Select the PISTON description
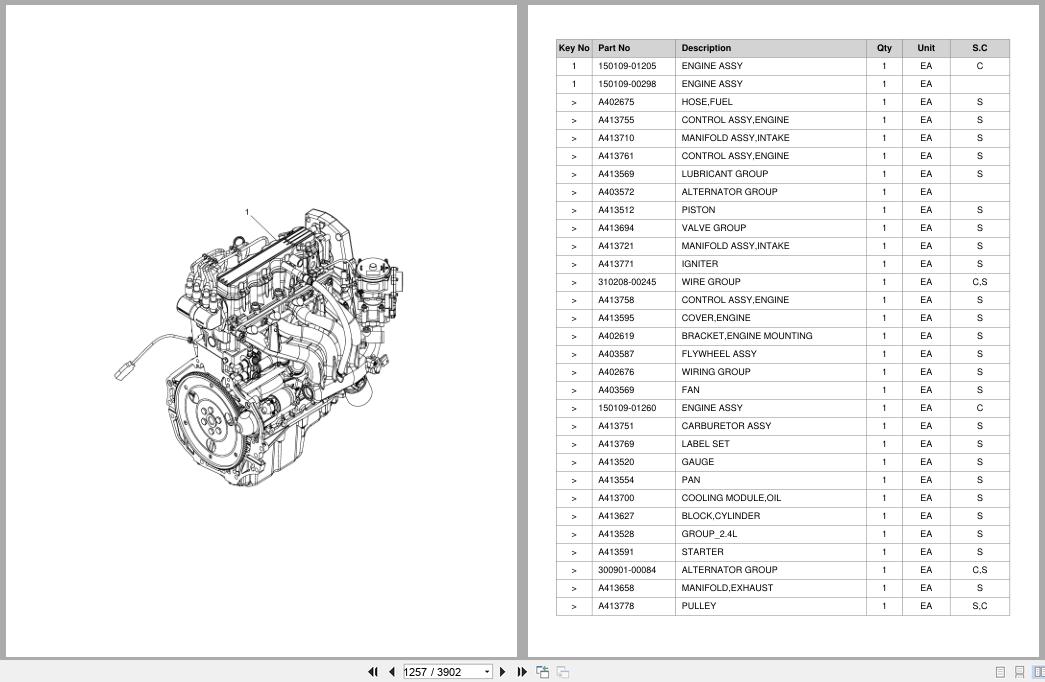The image size is (1045, 682). pyautogui.click(x=698, y=210)
